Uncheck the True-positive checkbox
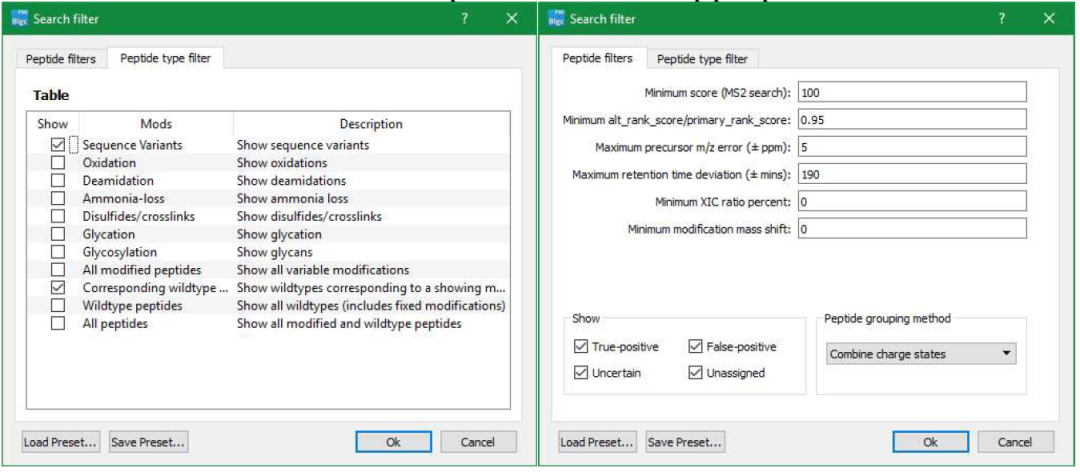The height and width of the screenshot is (472, 1080). click(x=581, y=347)
